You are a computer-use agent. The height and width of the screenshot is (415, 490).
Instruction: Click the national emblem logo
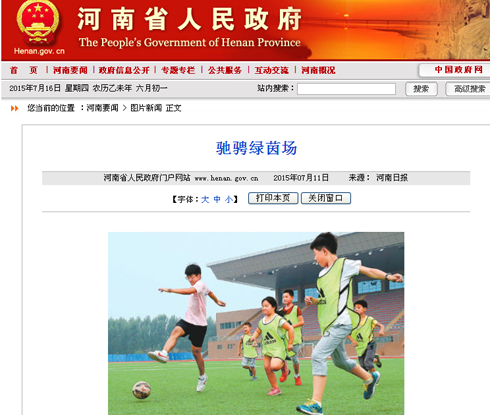[x=38, y=23]
